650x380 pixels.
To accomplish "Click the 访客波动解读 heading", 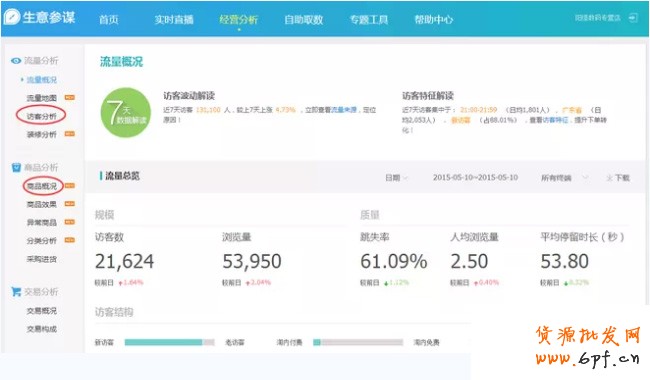I will [x=189, y=96].
